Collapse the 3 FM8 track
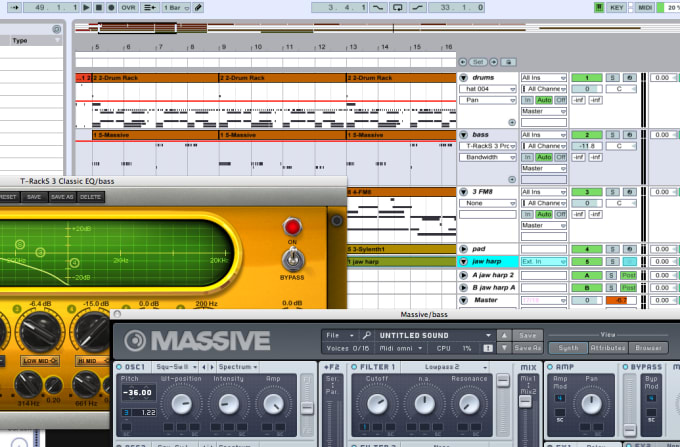 [x=463, y=192]
